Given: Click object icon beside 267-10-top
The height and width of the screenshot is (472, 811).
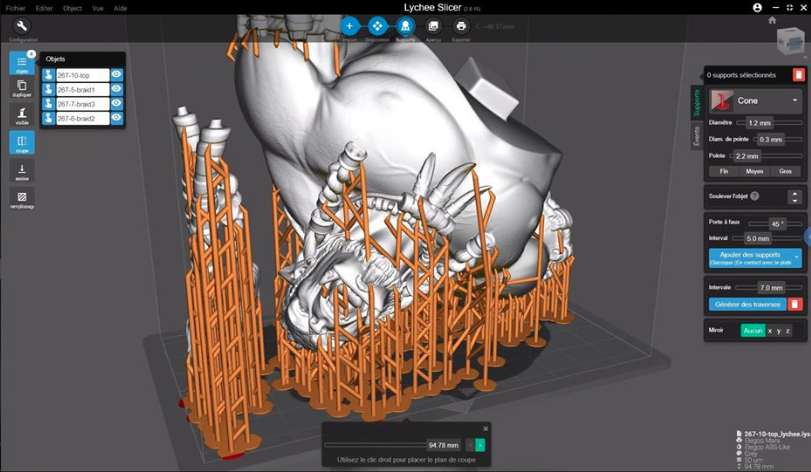Looking at the screenshot, I should (49, 75).
